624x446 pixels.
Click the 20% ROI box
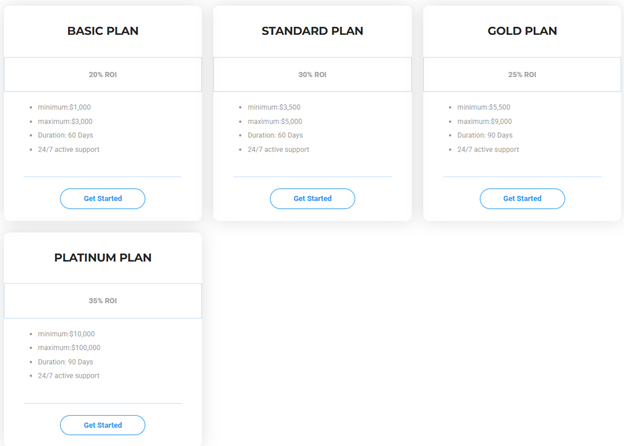103,75
